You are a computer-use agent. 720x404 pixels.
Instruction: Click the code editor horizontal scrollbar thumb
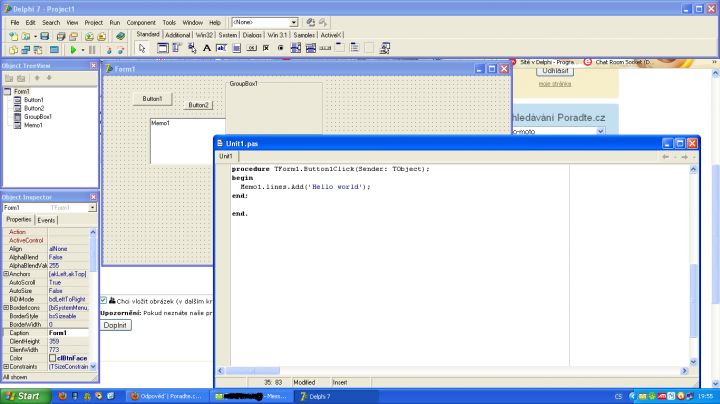[253, 370]
